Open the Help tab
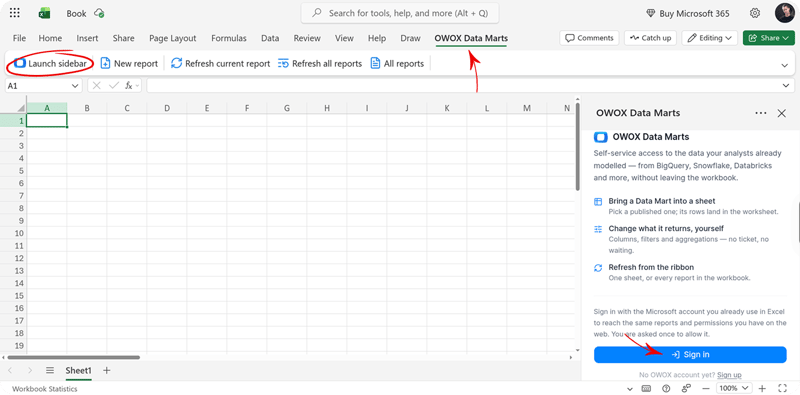The height and width of the screenshot is (395, 800). click(x=377, y=38)
